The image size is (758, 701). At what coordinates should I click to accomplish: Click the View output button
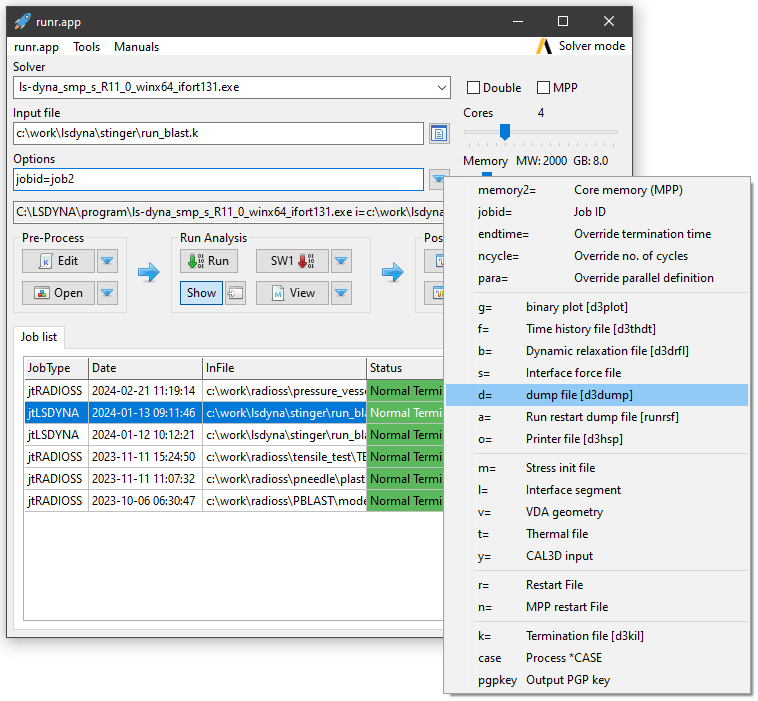(292, 293)
